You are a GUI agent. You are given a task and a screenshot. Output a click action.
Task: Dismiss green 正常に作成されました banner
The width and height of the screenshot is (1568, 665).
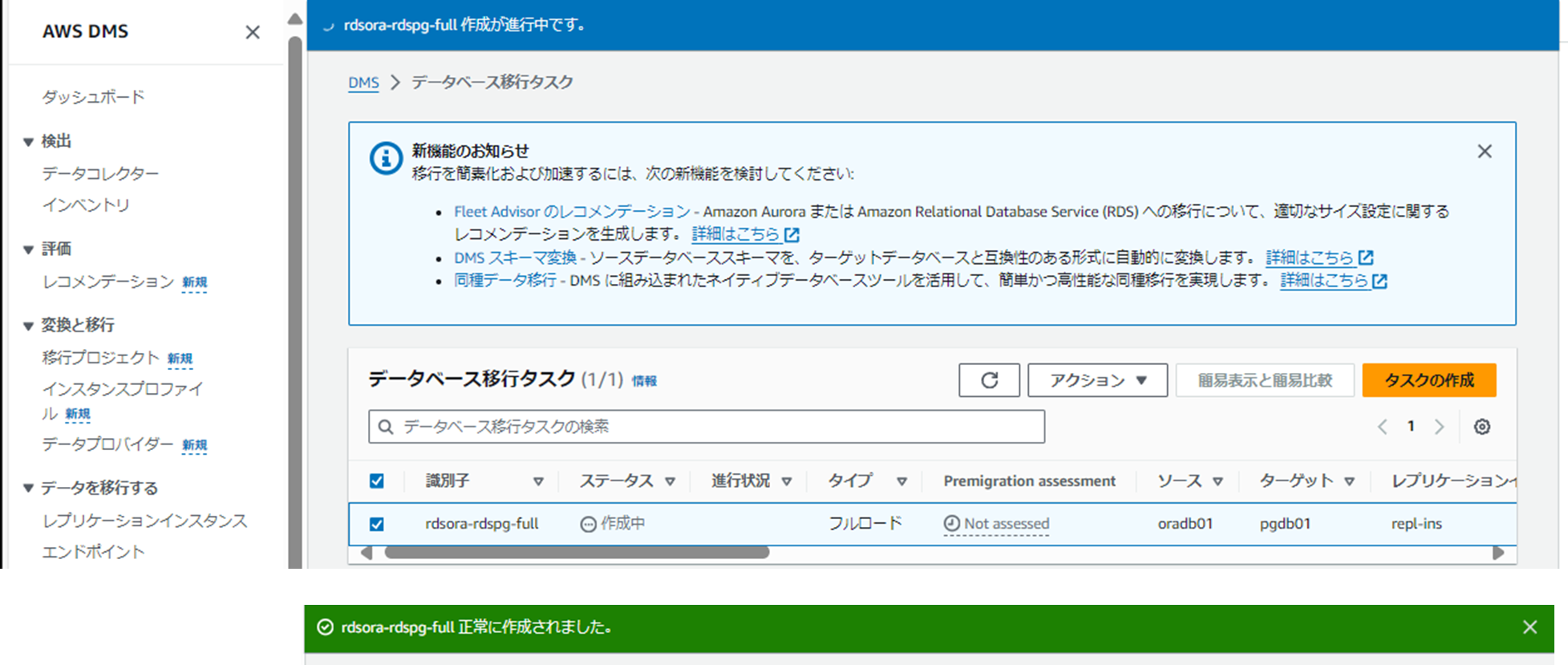pyautogui.click(x=1530, y=627)
